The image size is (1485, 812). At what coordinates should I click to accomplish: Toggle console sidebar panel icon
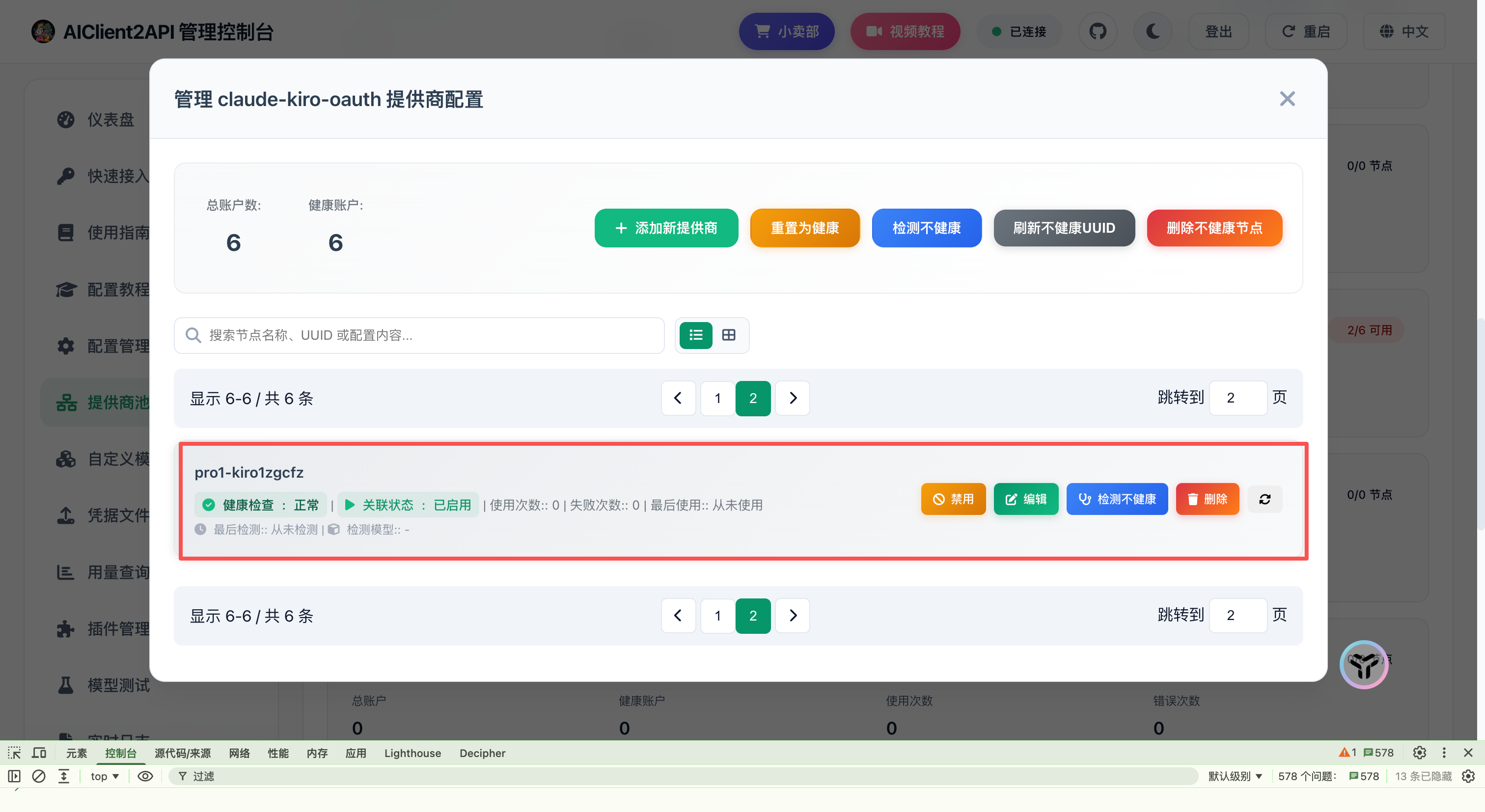tap(14, 776)
